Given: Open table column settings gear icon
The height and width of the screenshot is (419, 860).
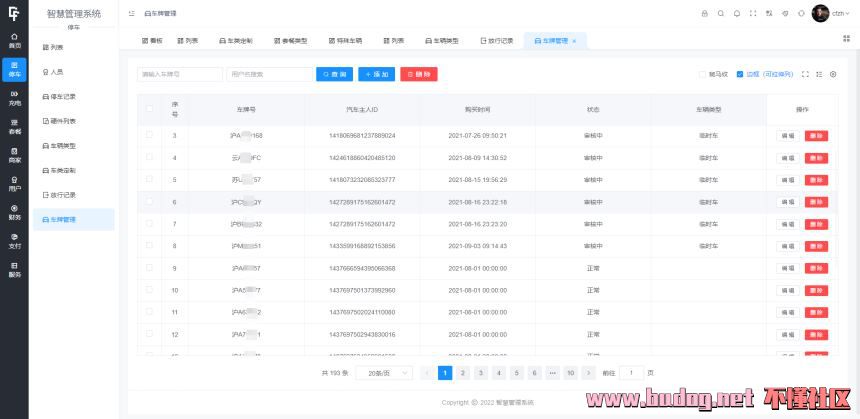Looking at the screenshot, I should pyautogui.click(x=833, y=74).
